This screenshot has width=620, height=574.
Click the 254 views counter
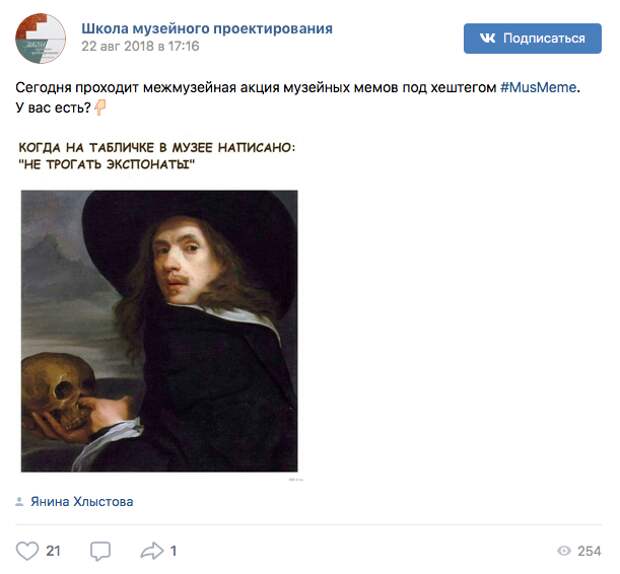tap(589, 551)
